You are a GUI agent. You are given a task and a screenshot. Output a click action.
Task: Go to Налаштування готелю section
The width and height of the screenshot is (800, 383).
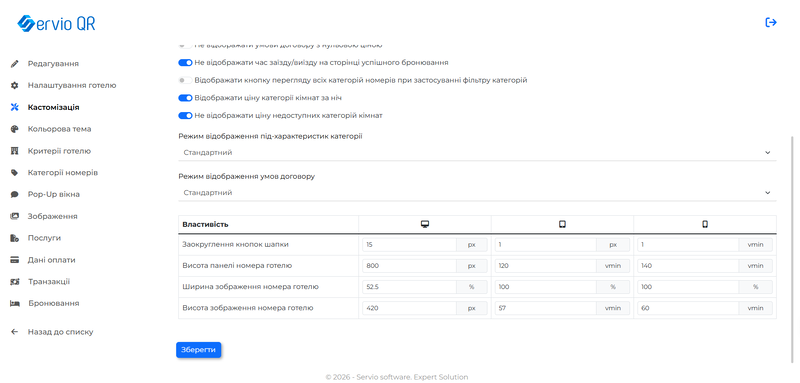click(x=72, y=86)
